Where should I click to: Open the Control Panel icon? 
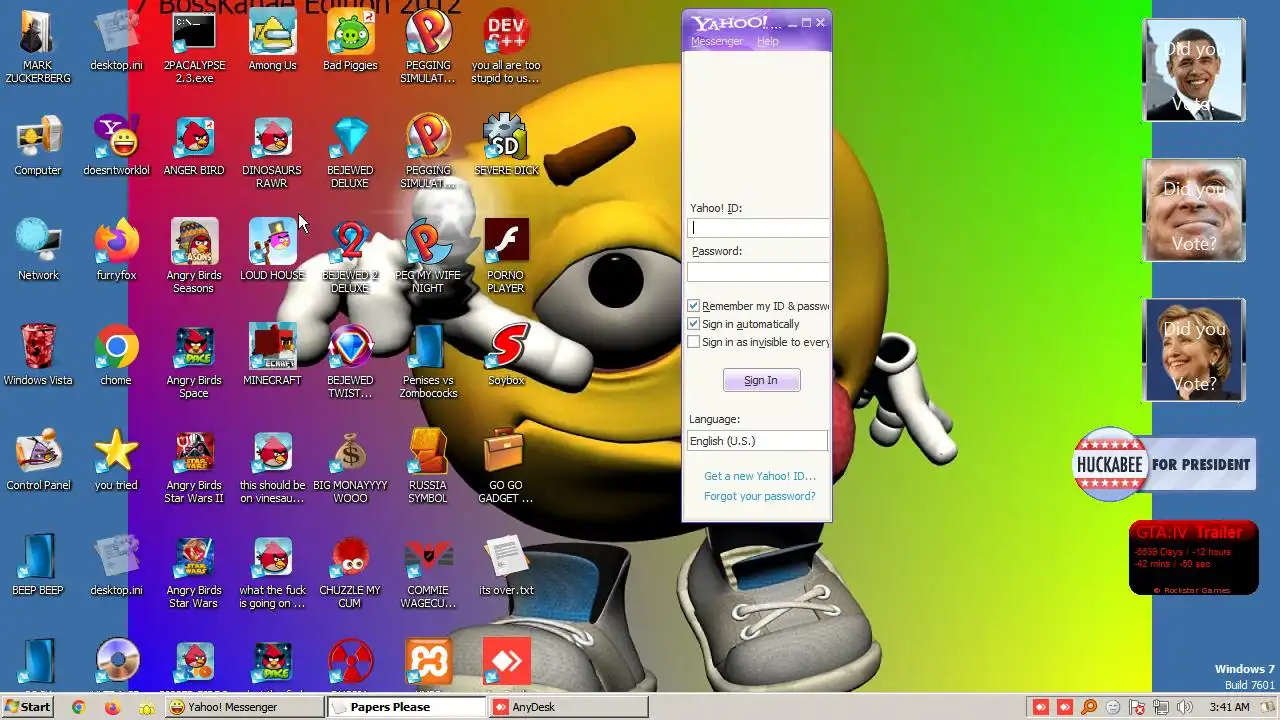(x=38, y=461)
